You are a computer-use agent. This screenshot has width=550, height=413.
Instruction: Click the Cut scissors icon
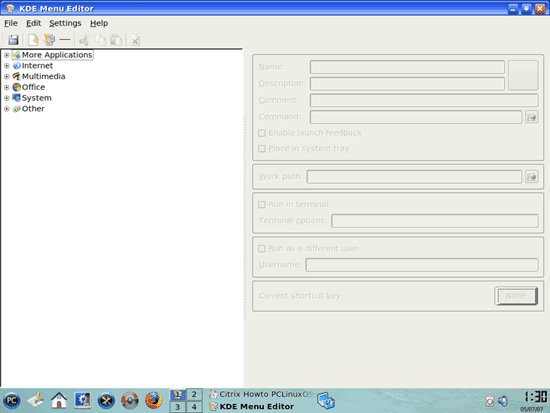pyautogui.click(x=84, y=40)
